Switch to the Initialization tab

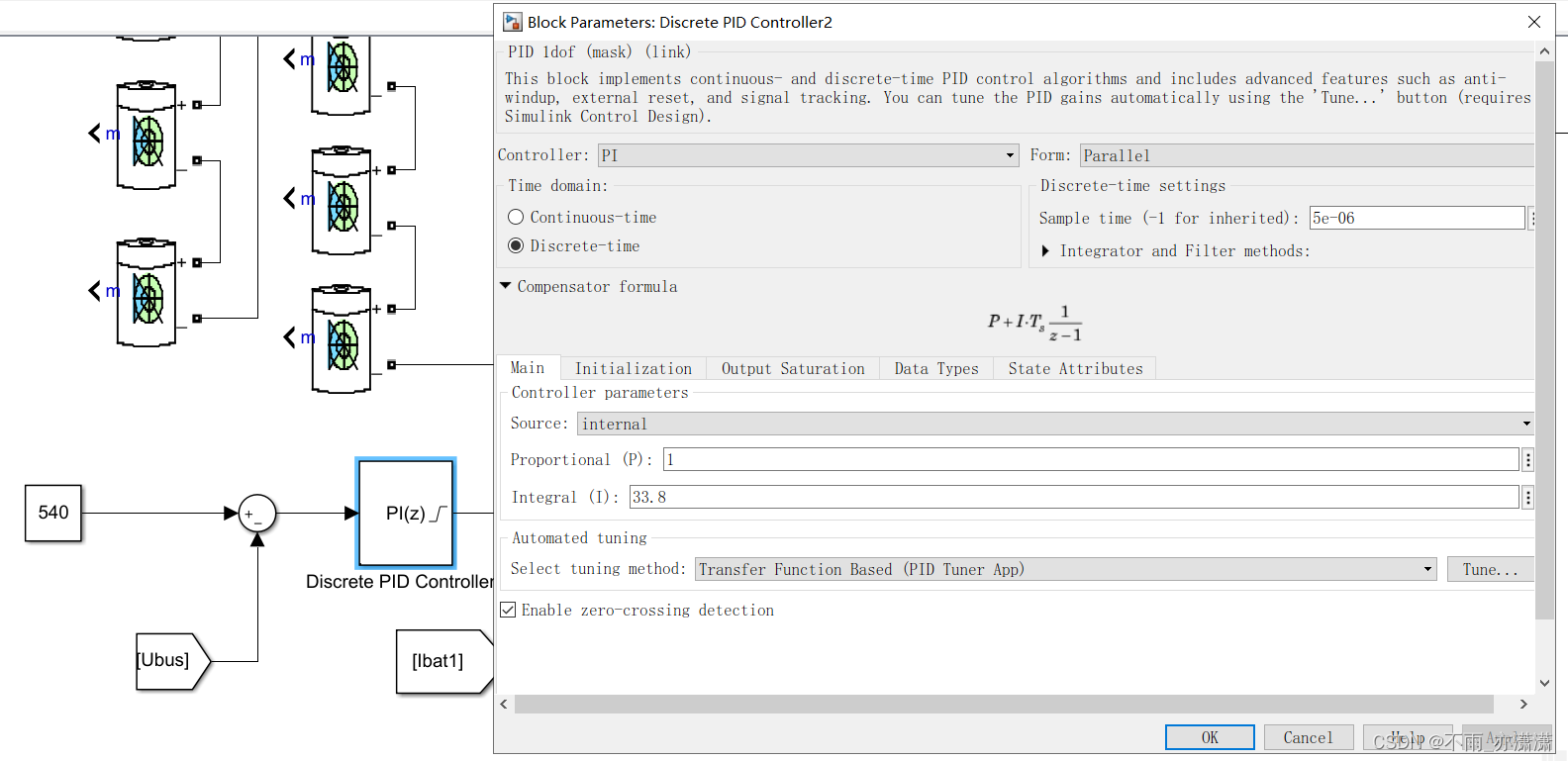[x=634, y=368]
